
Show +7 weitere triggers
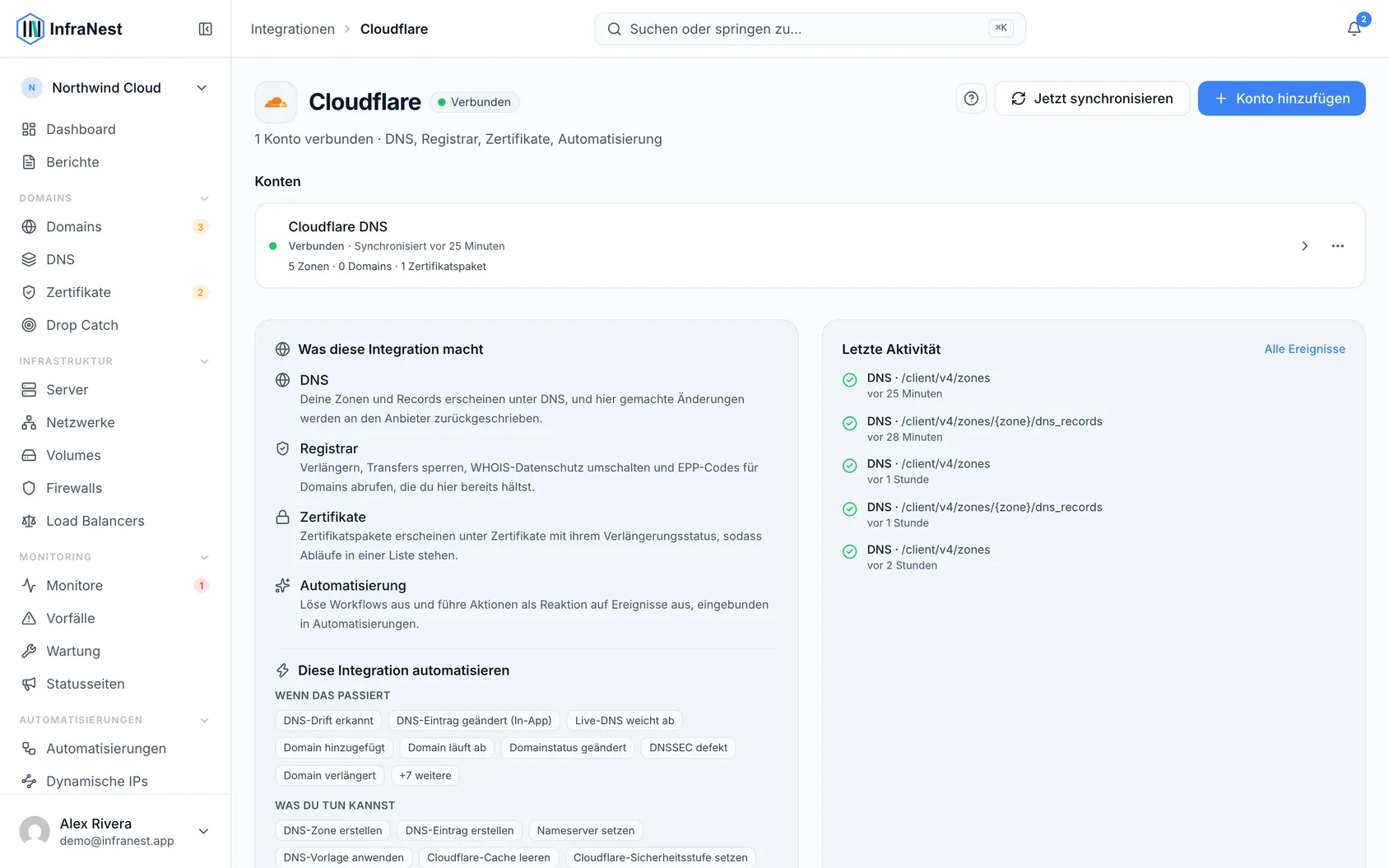(425, 776)
